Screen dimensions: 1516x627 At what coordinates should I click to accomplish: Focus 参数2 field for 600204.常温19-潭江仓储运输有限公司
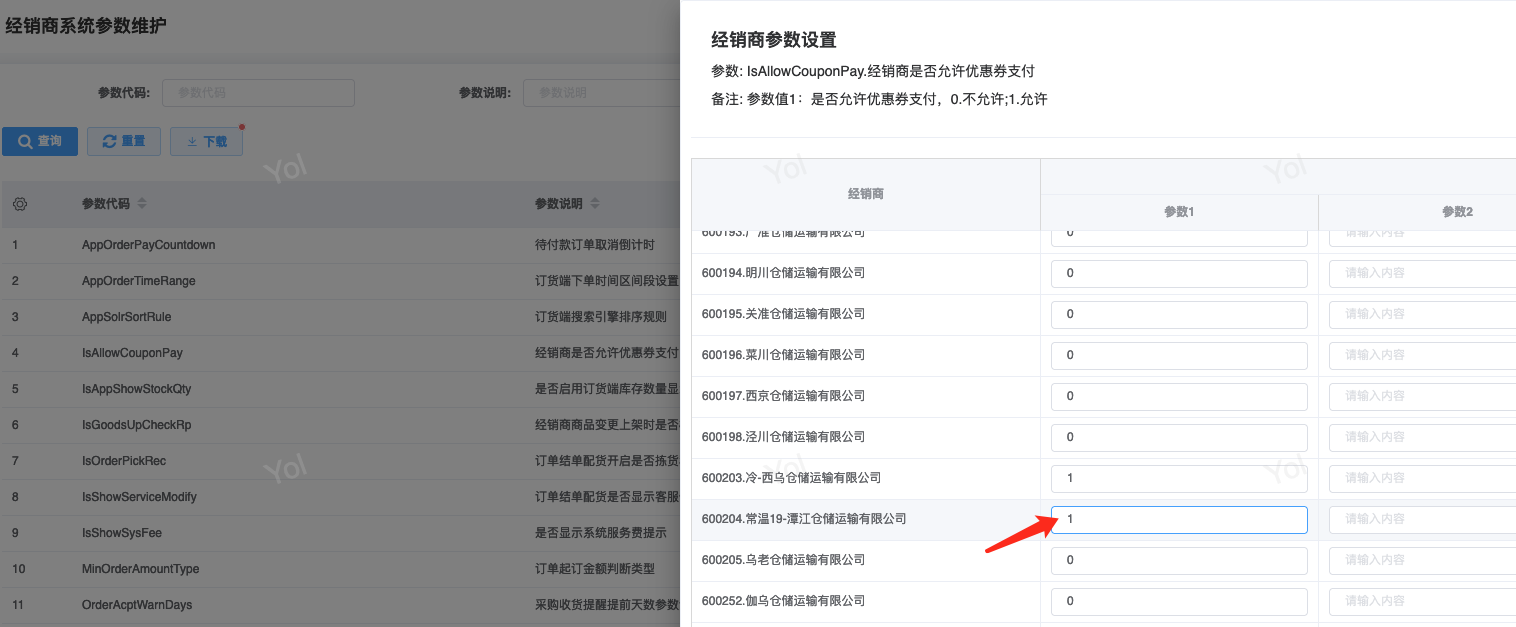pos(1422,519)
